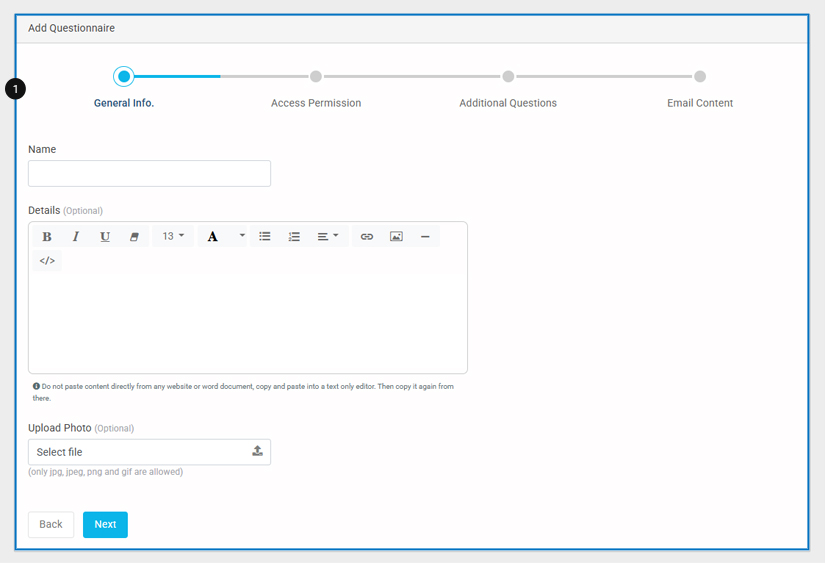Open the Email Content step
The image size is (825, 566).
click(700, 77)
